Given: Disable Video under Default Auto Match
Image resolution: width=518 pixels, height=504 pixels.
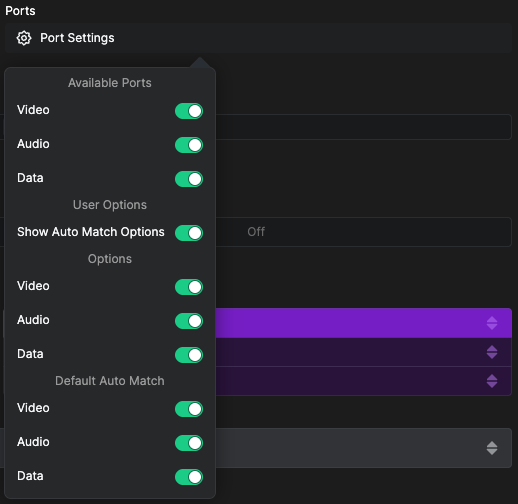Looking at the screenshot, I should [x=189, y=409].
